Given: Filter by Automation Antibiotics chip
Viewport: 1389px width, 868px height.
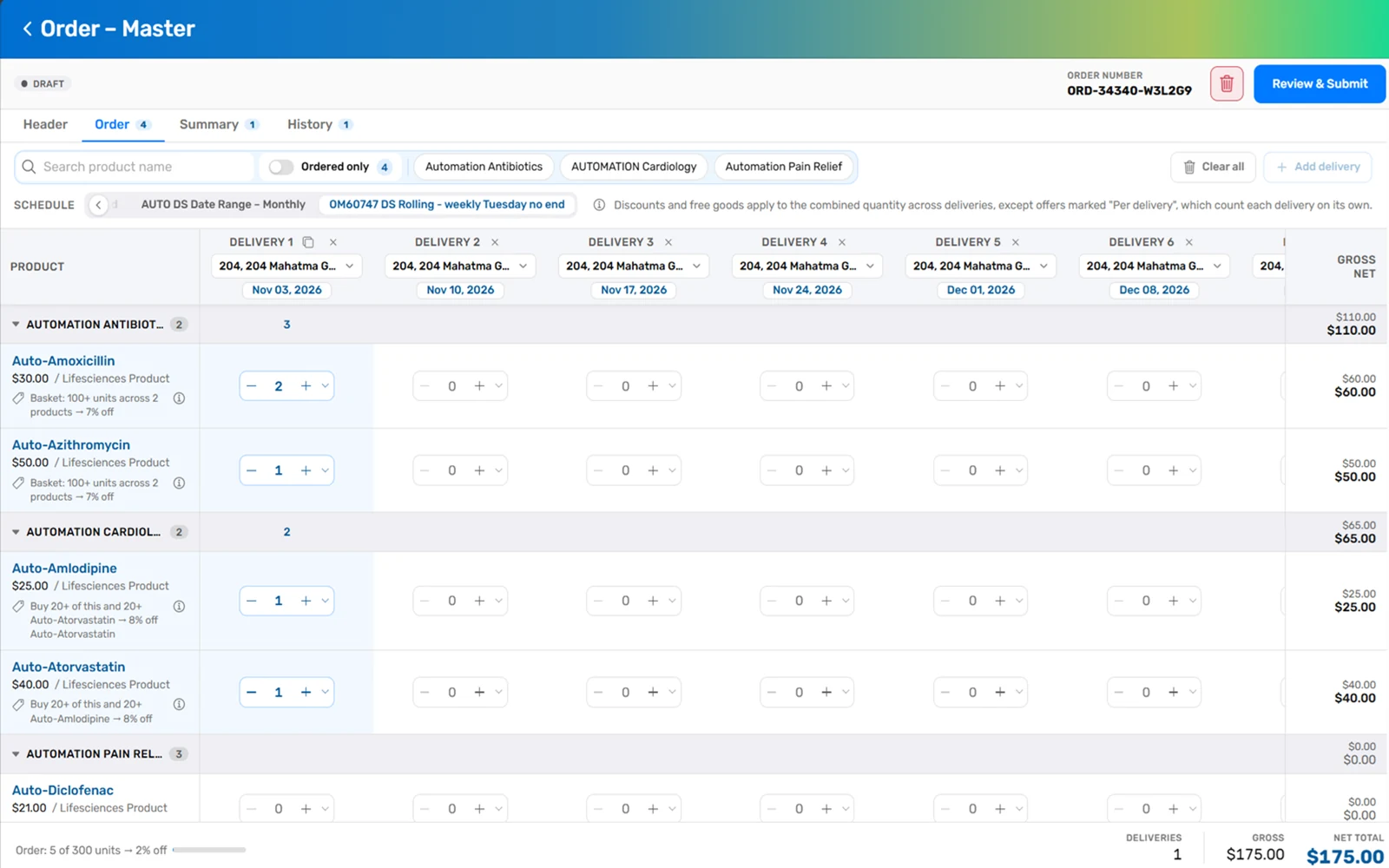Looking at the screenshot, I should tap(484, 167).
